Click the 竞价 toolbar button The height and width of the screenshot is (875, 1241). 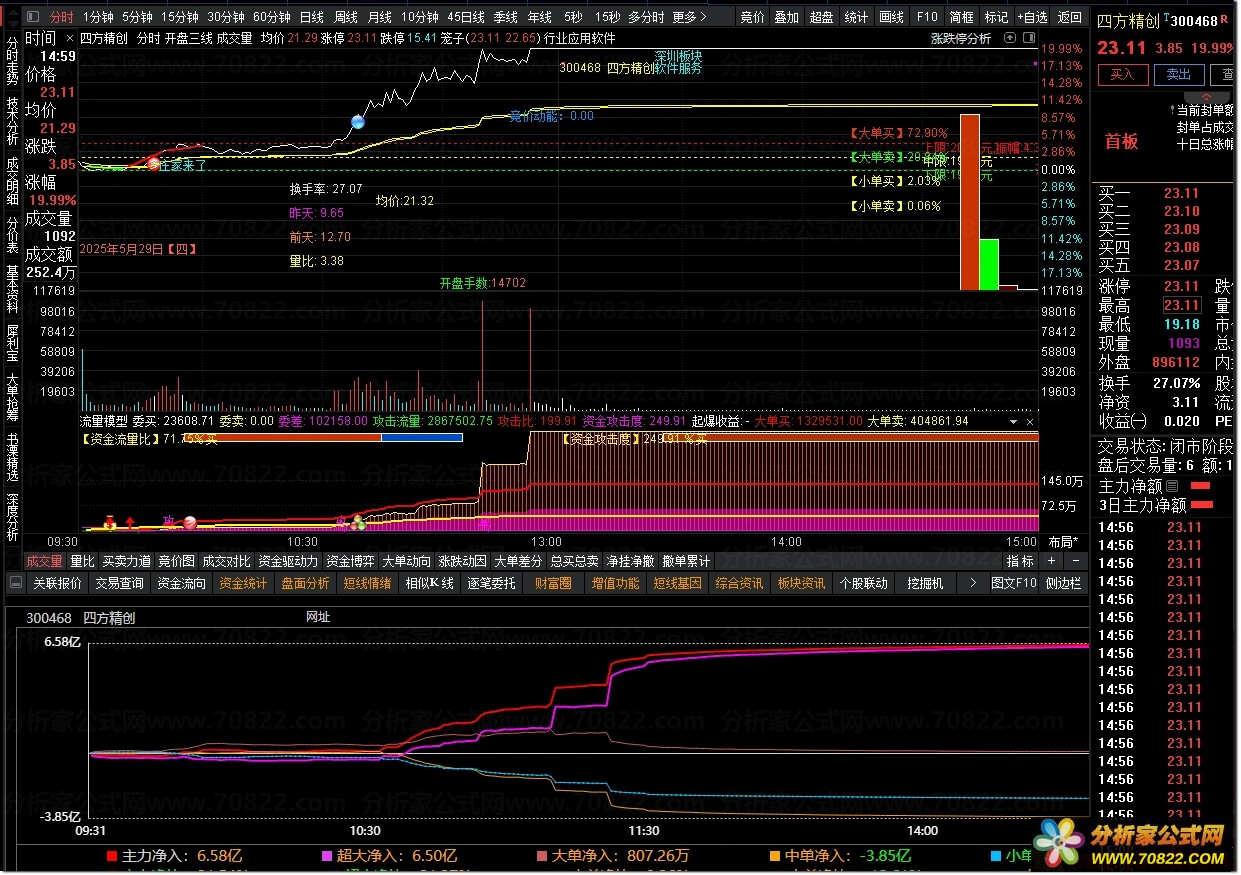[x=753, y=17]
